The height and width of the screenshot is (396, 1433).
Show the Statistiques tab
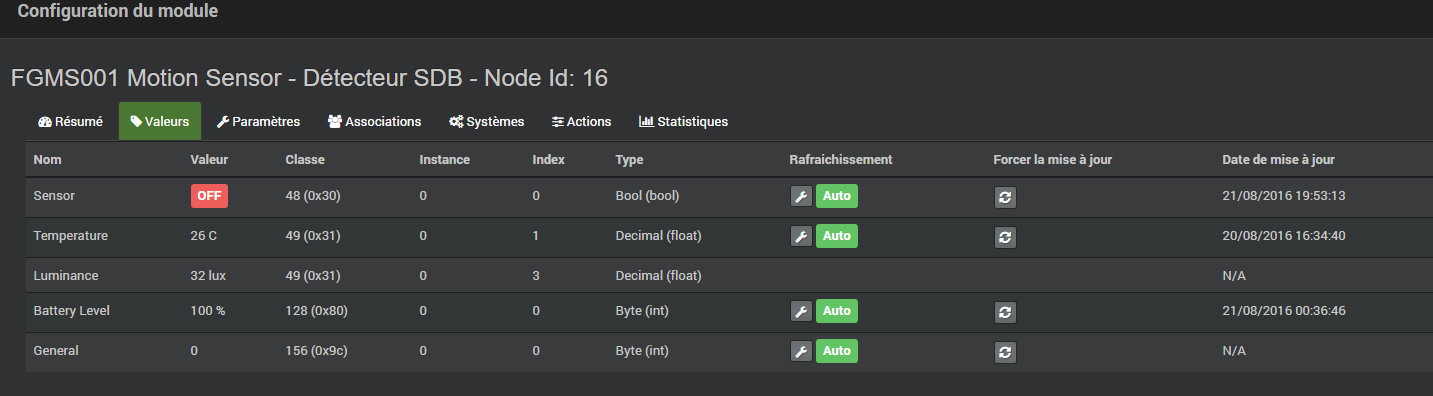point(684,122)
